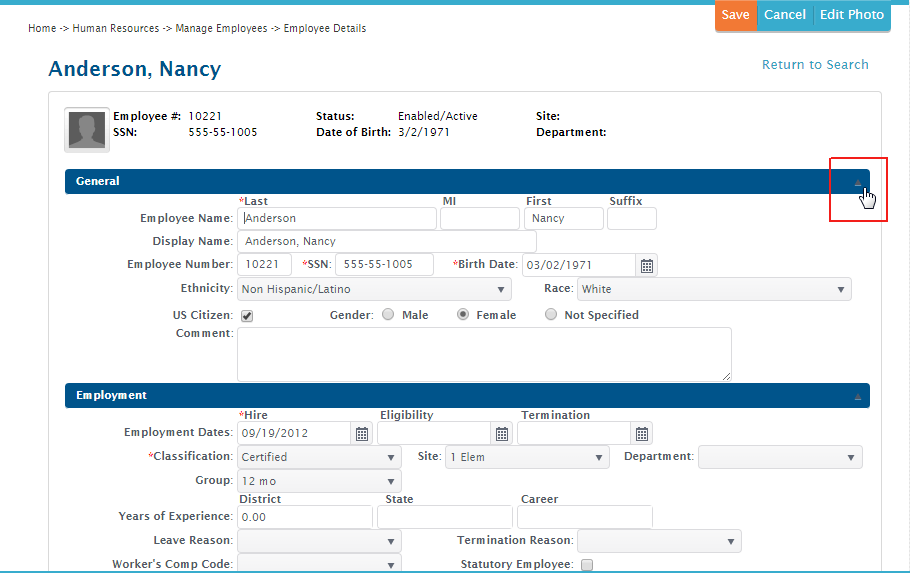Viewport: 910px width, 573px height.
Task: Check the Statutory Employee box
Action: click(x=587, y=565)
